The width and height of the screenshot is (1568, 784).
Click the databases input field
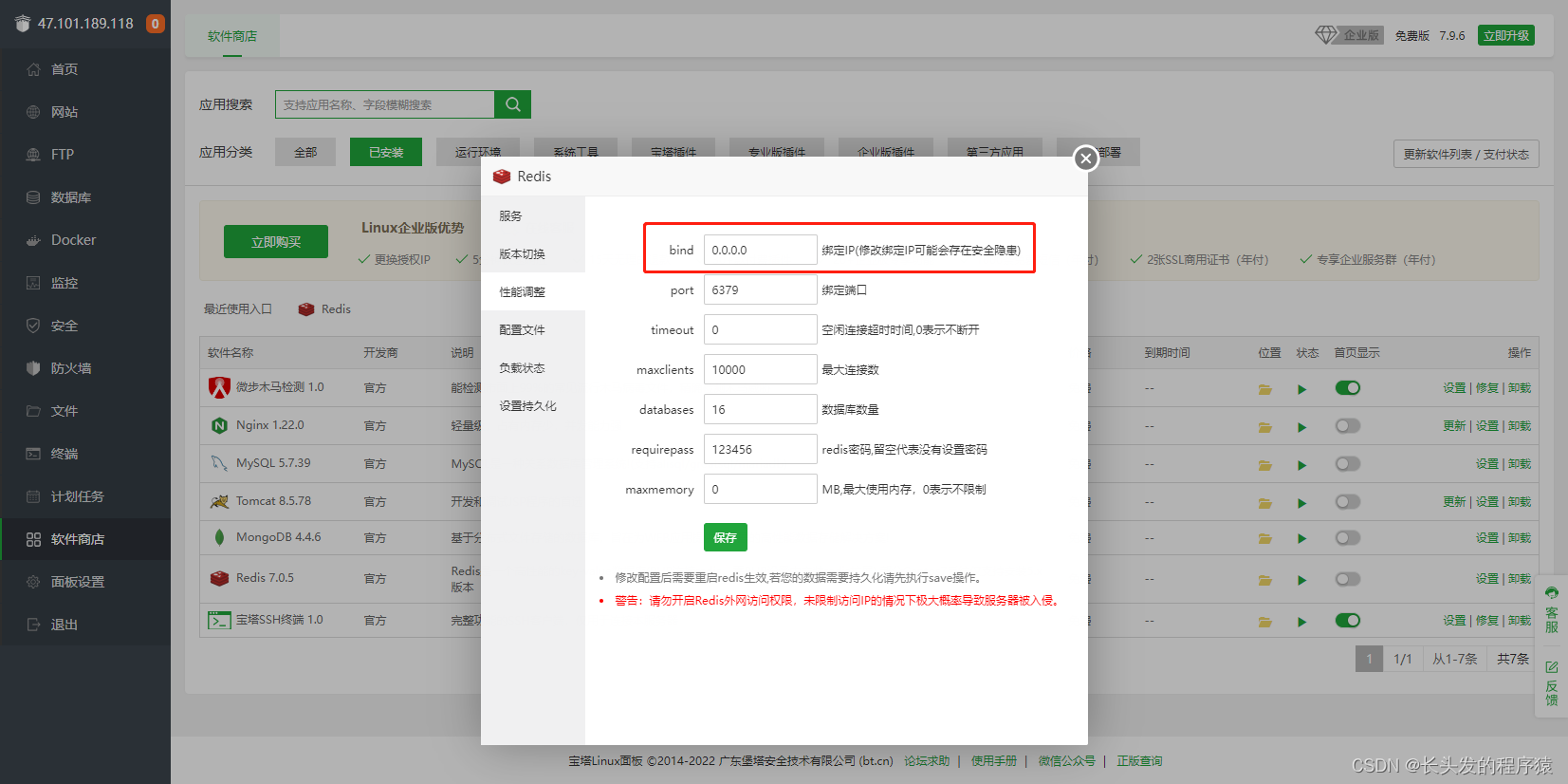coord(761,409)
